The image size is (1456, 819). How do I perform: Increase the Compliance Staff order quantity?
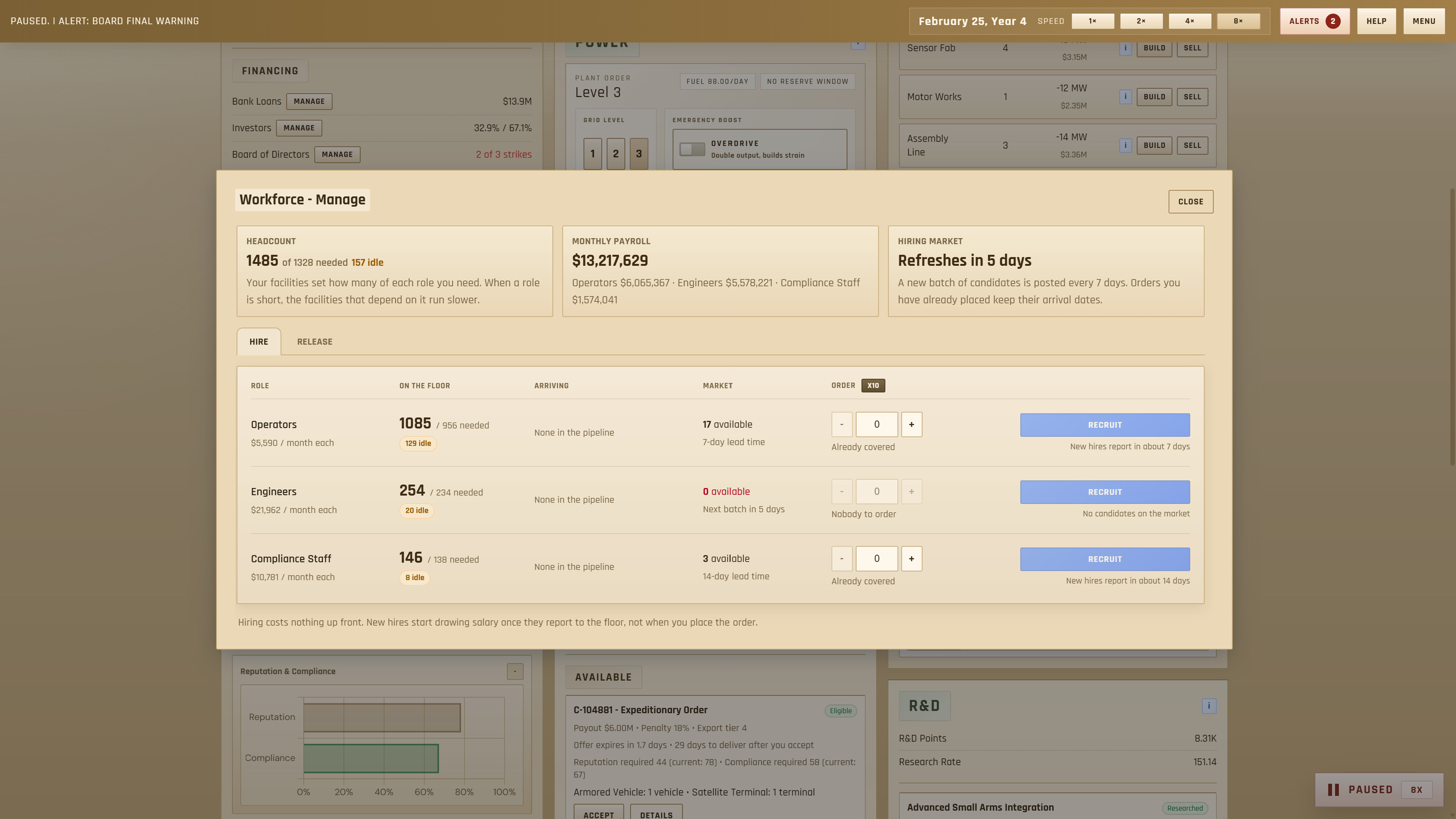tap(911, 559)
